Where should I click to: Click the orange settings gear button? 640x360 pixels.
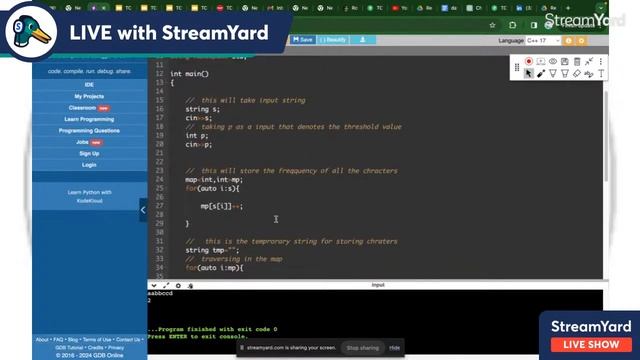point(581,40)
